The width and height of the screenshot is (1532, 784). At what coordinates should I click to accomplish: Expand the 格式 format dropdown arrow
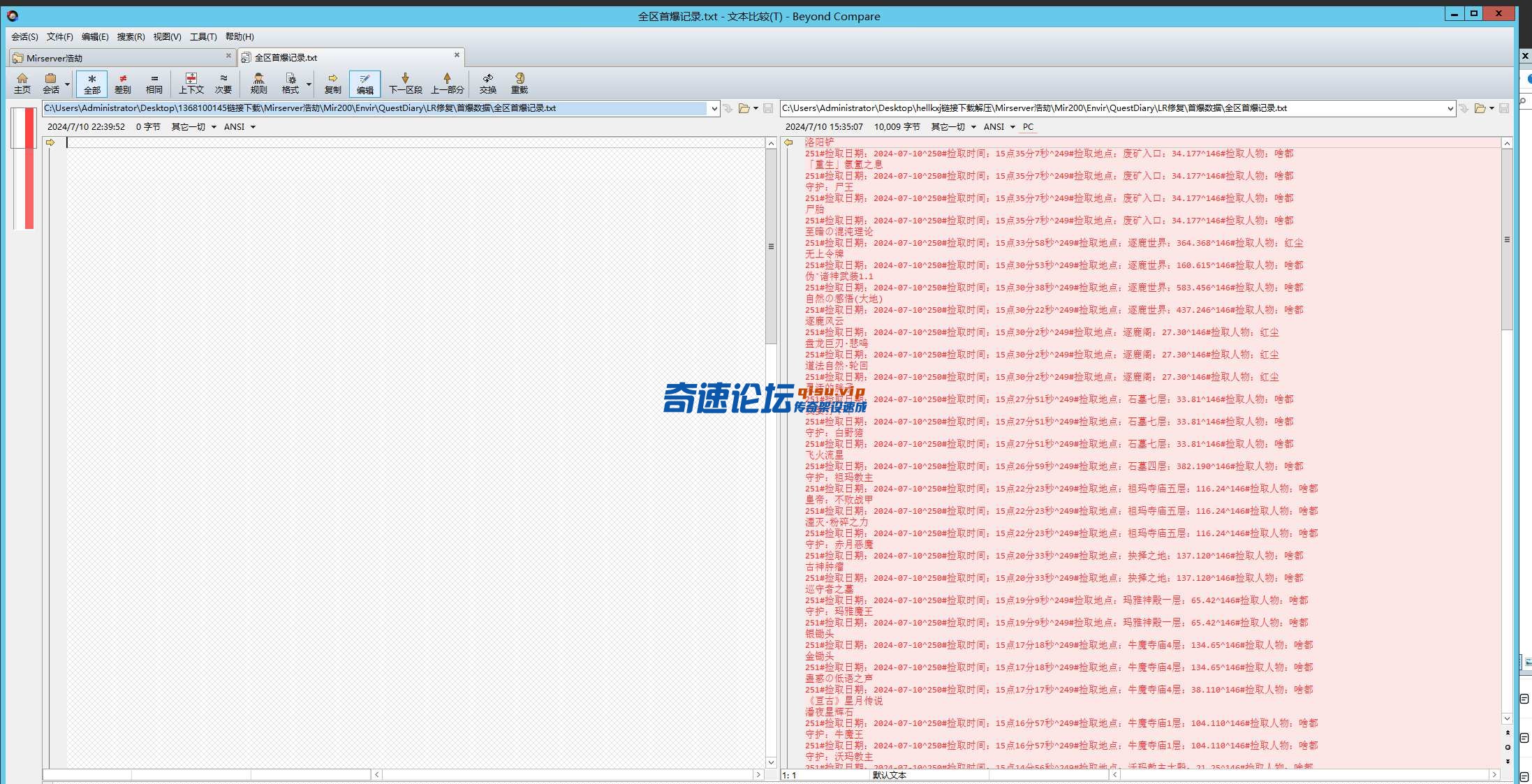(x=309, y=84)
